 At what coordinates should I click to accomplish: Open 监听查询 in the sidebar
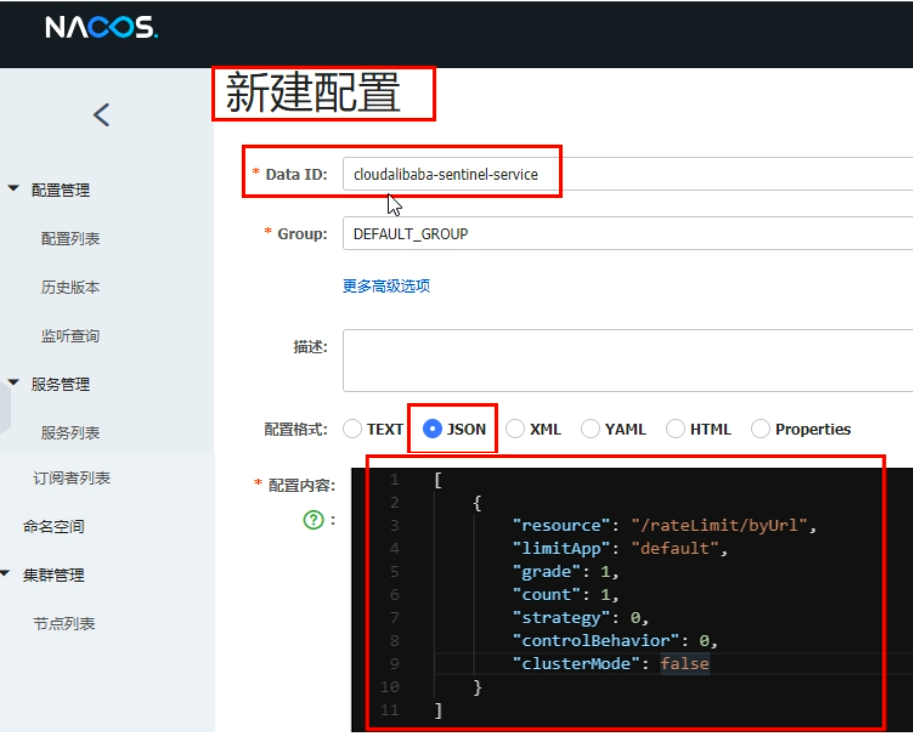[x=70, y=336]
